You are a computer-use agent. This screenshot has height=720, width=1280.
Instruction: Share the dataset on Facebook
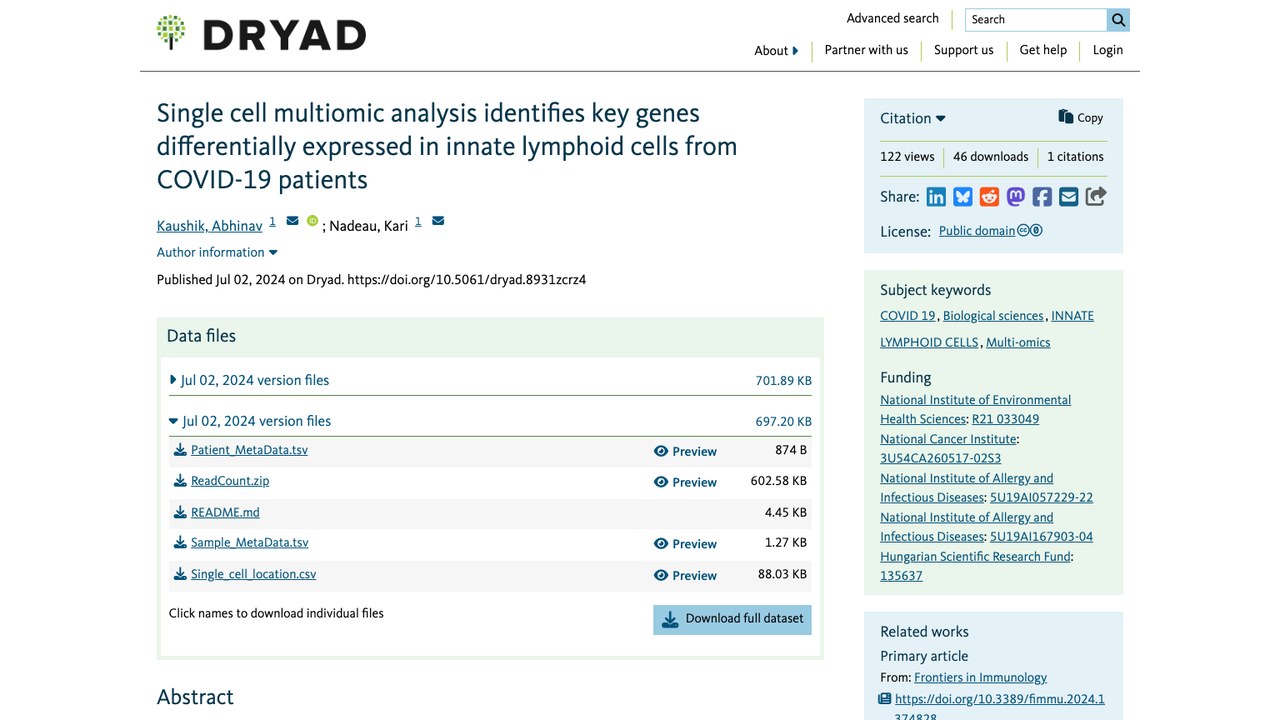(x=1042, y=197)
